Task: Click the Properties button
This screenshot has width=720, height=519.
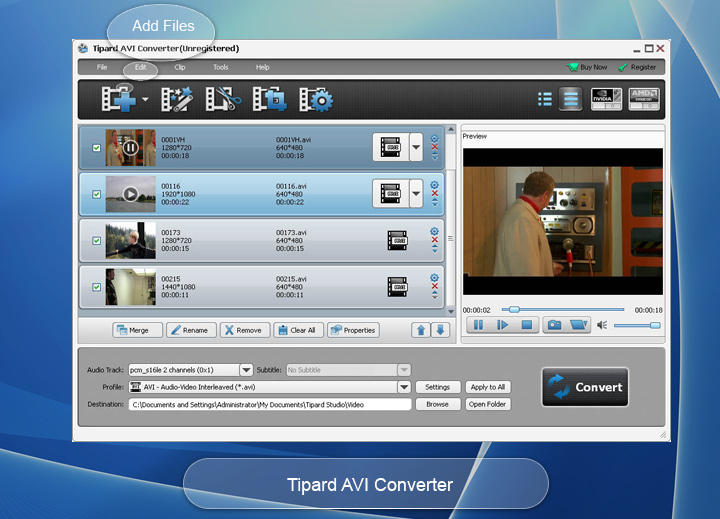Action: pyautogui.click(x=353, y=330)
